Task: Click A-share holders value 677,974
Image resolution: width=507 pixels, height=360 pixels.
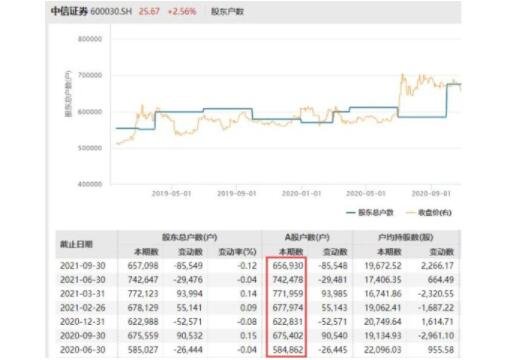Action: pyautogui.click(x=288, y=308)
